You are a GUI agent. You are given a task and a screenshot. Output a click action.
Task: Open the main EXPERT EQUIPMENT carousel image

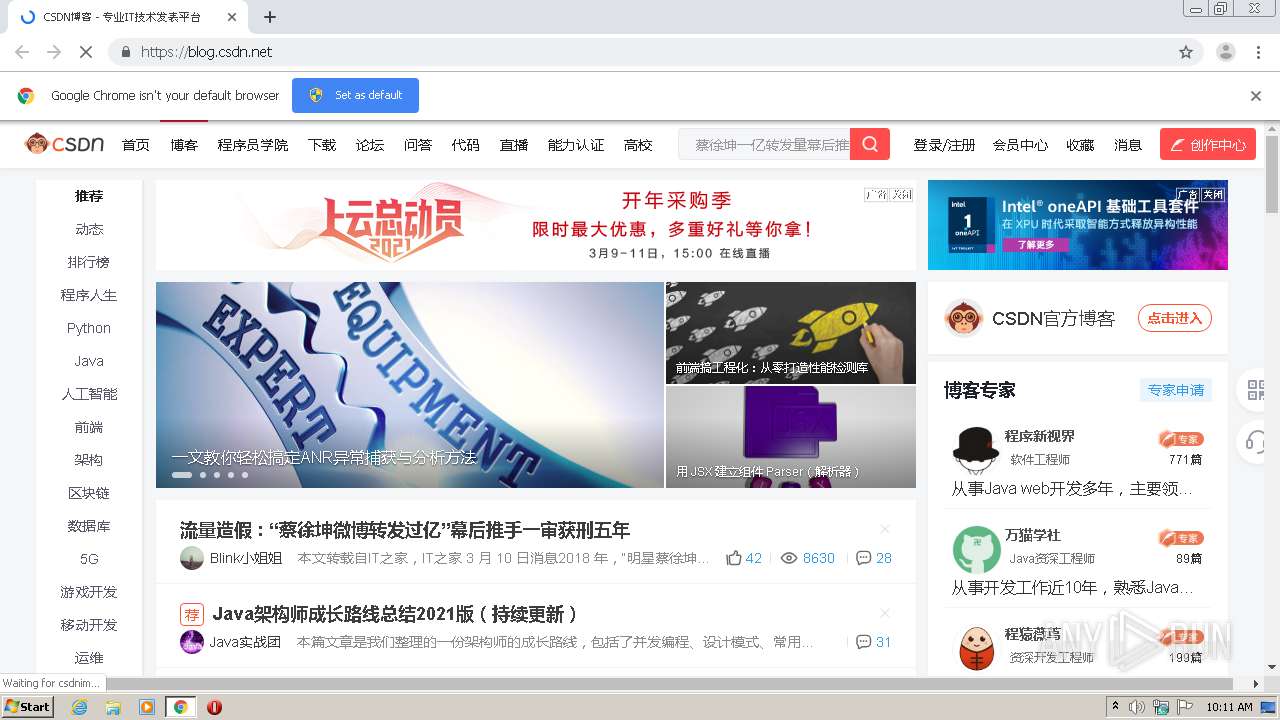(410, 385)
